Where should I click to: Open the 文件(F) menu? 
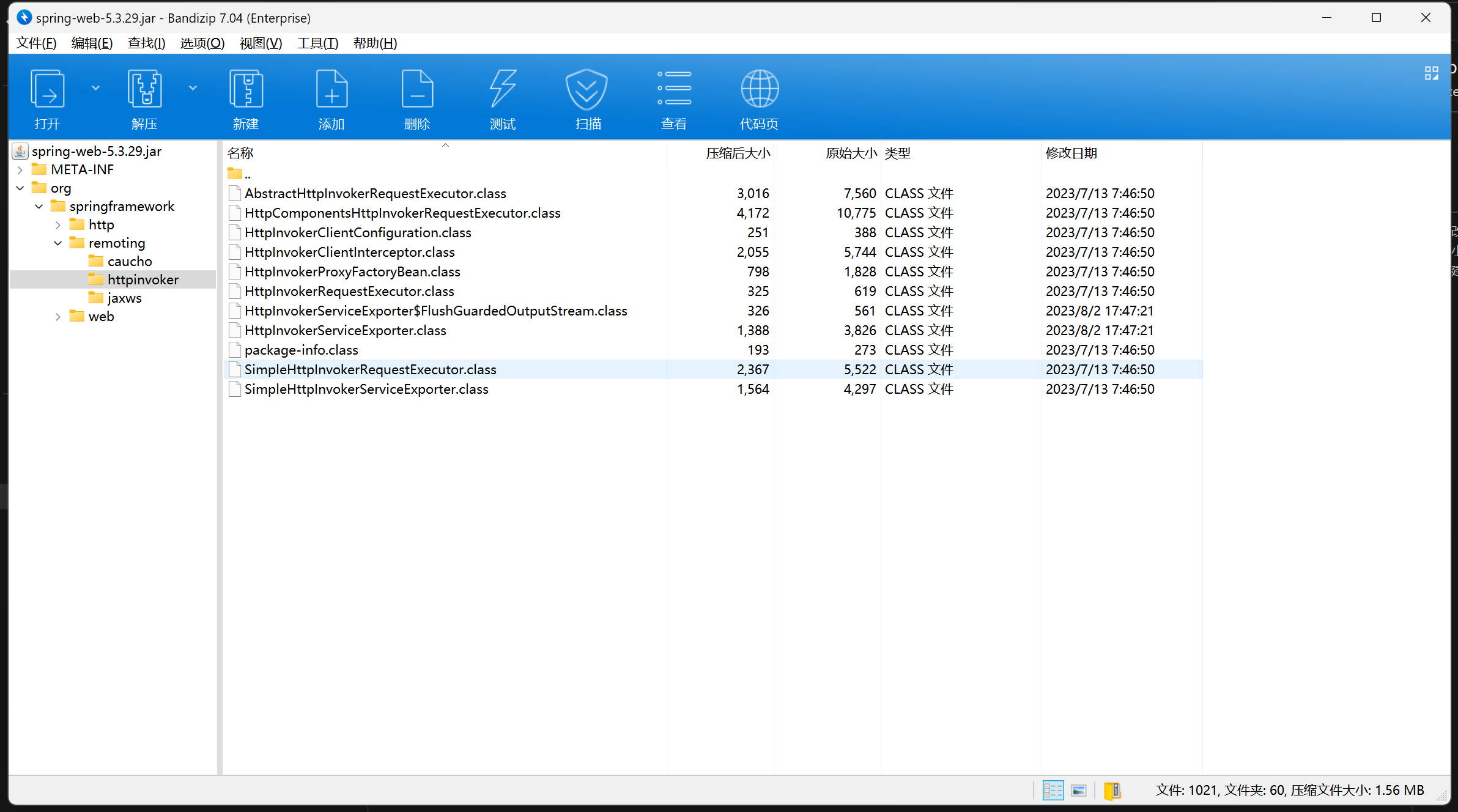(x=36, y=43)
